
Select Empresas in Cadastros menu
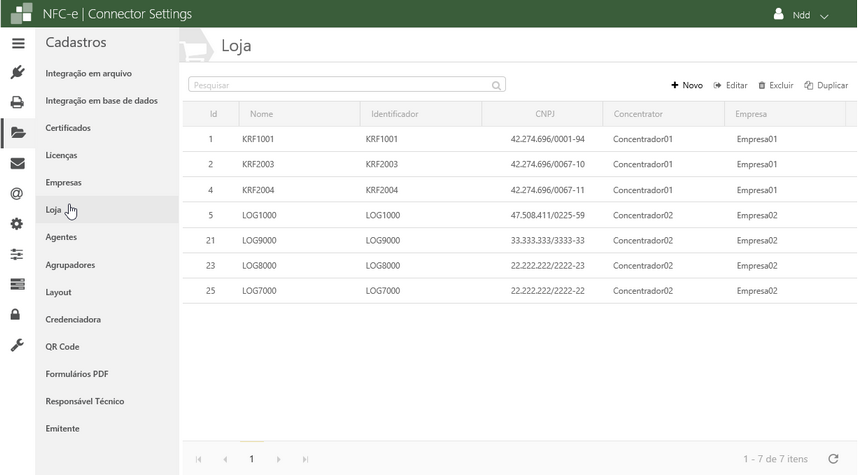coord(63,183)
